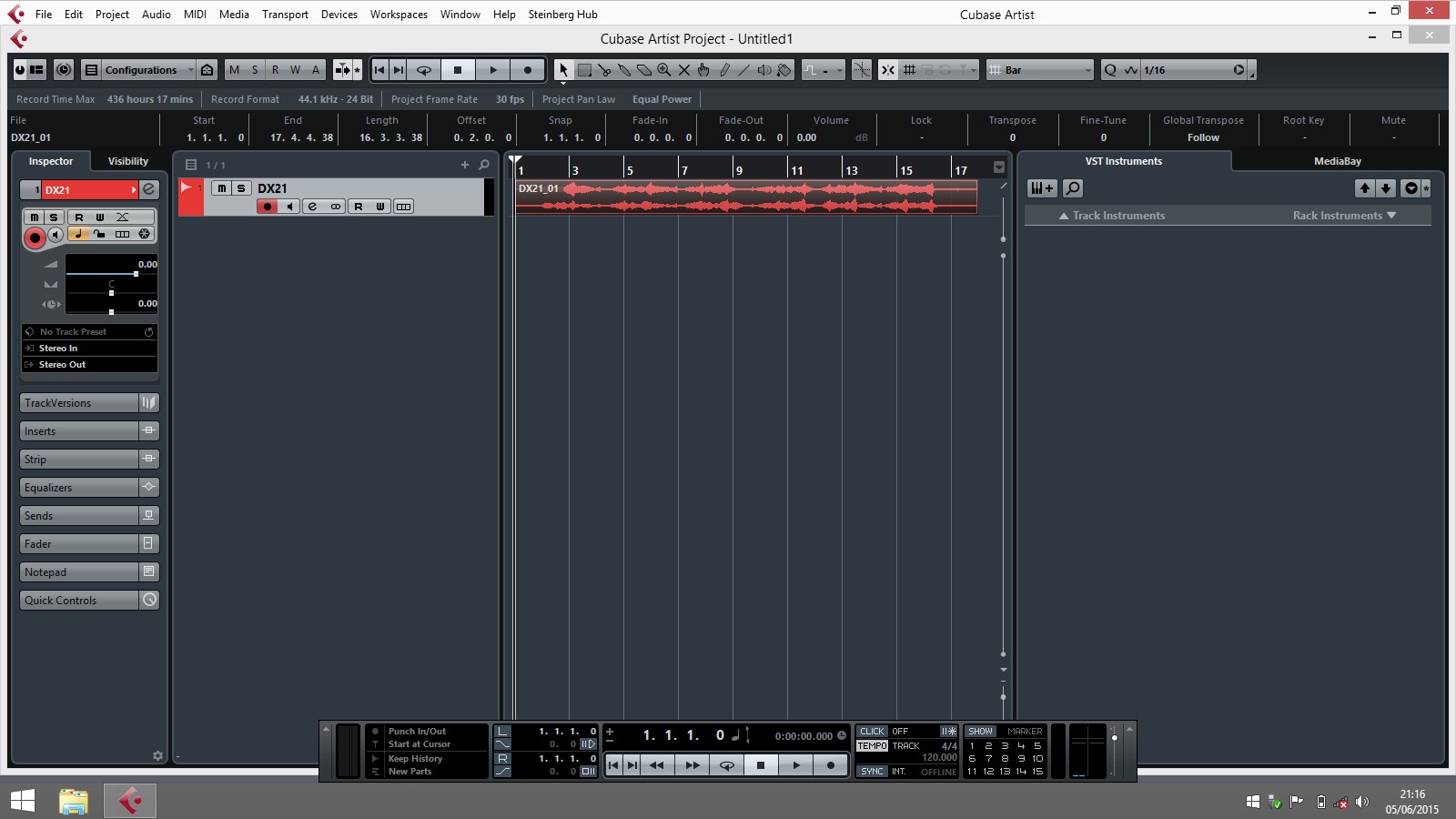The height and width of the screenshot is (819, 1456).
Task: Select the Range Selection tool
Action: (x=584, y=70)
